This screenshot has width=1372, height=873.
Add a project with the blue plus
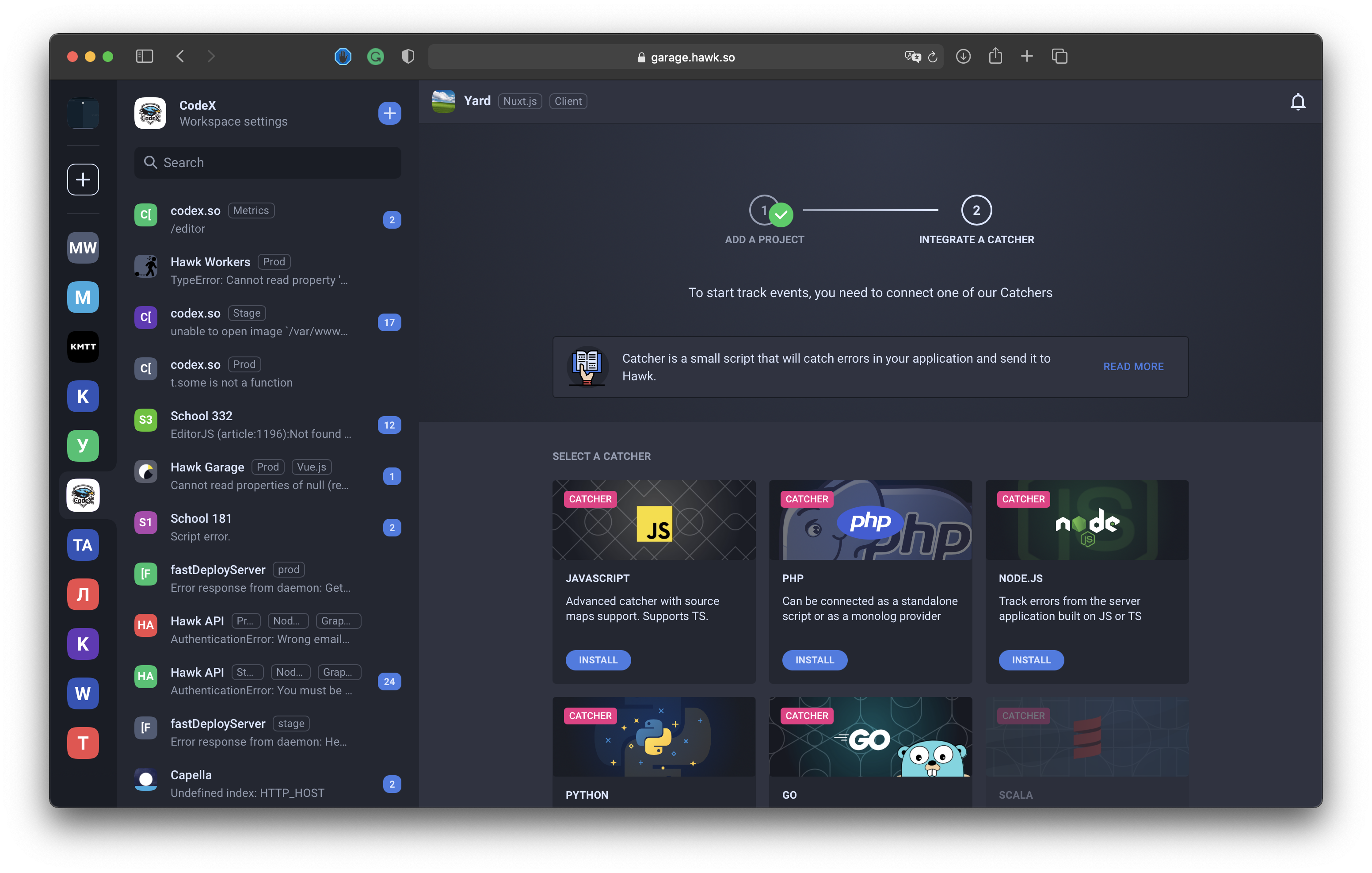click(x=390, y=113)
